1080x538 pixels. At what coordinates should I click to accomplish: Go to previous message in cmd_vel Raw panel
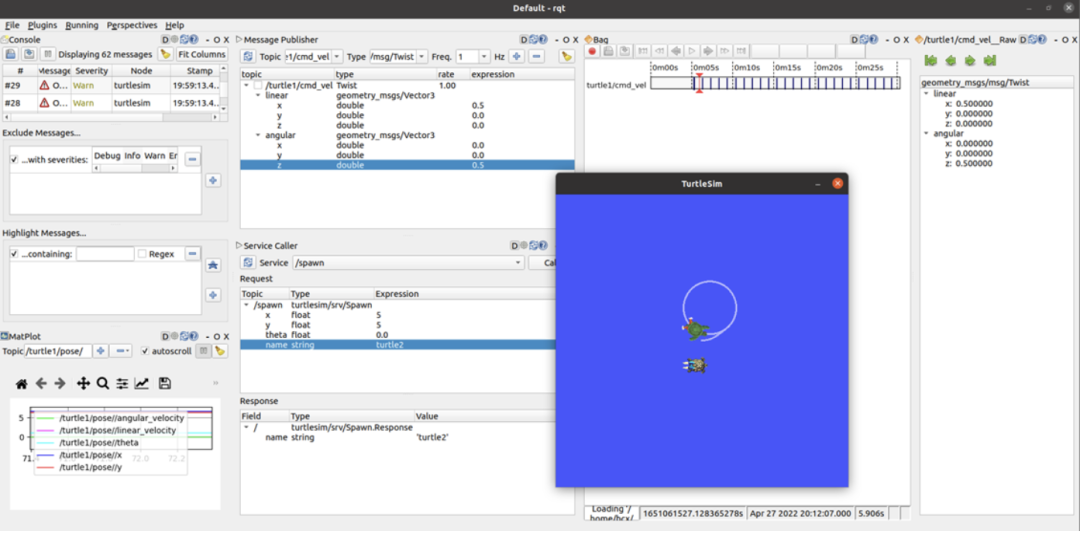[951, 61]
